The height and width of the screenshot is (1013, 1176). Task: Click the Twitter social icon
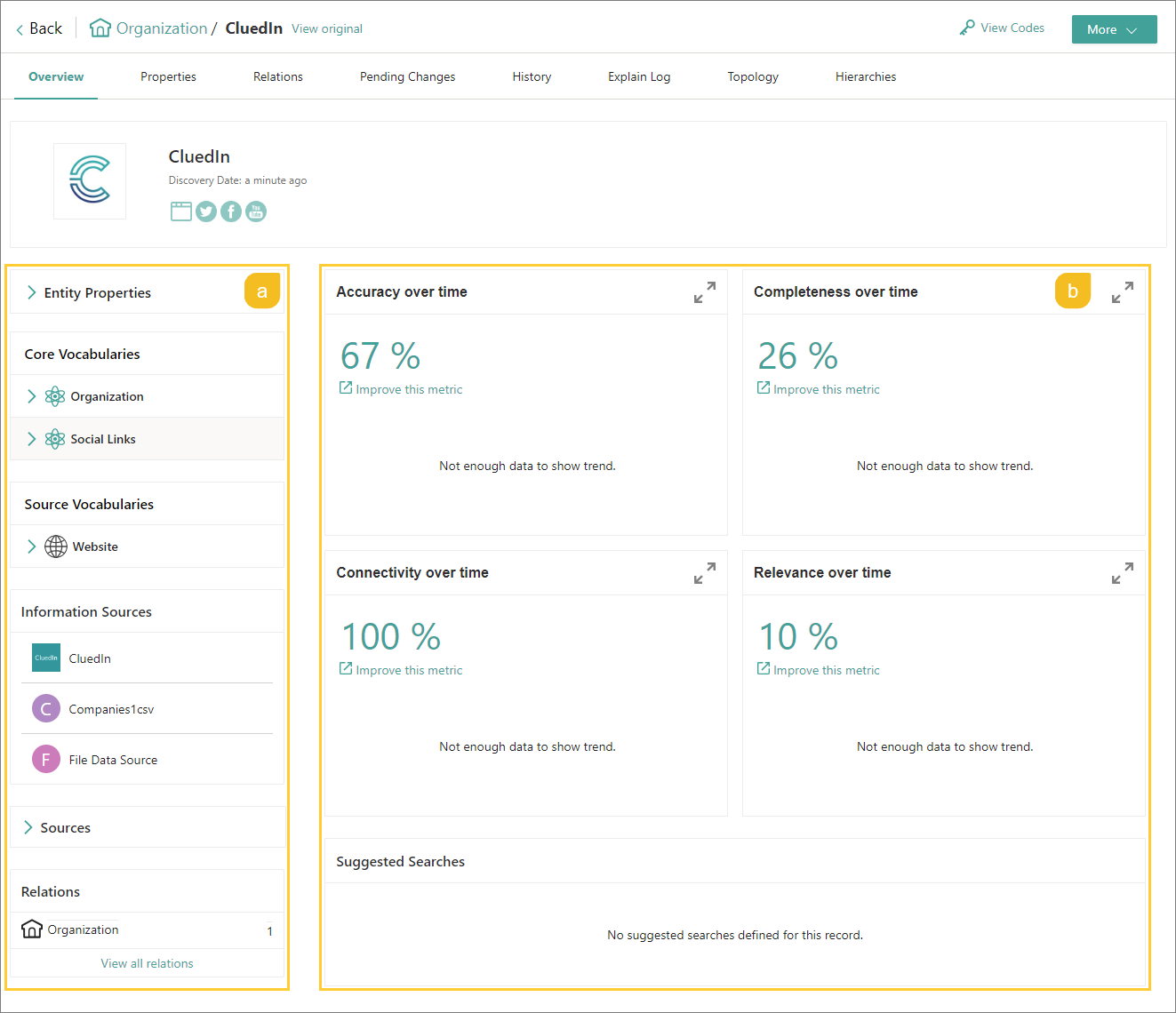click(206, 211)
